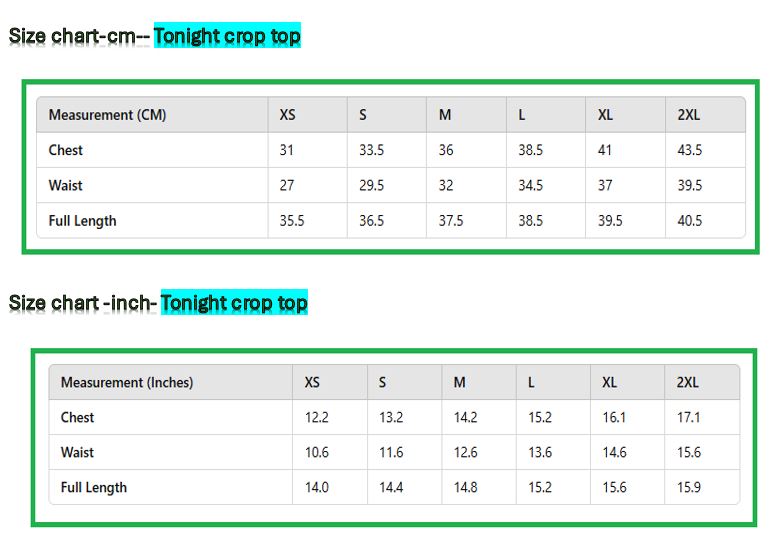Select the Chest row label in cm table
Viewport: 776px width, 552px height.
click(x=66, y=150)
